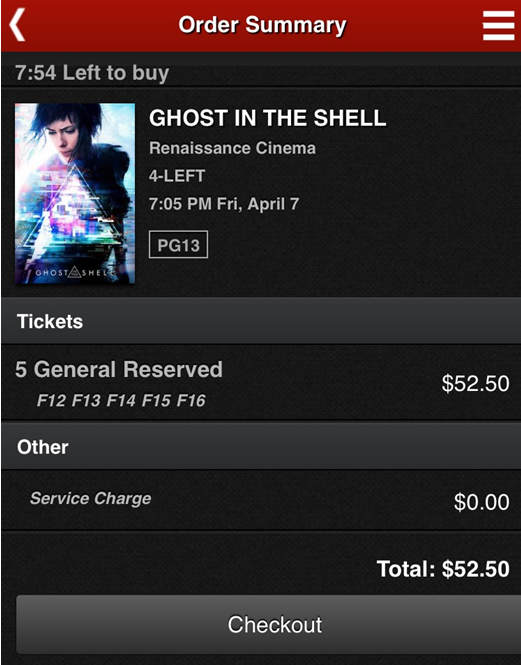Tap the $0.00 service charge amount

482,502
